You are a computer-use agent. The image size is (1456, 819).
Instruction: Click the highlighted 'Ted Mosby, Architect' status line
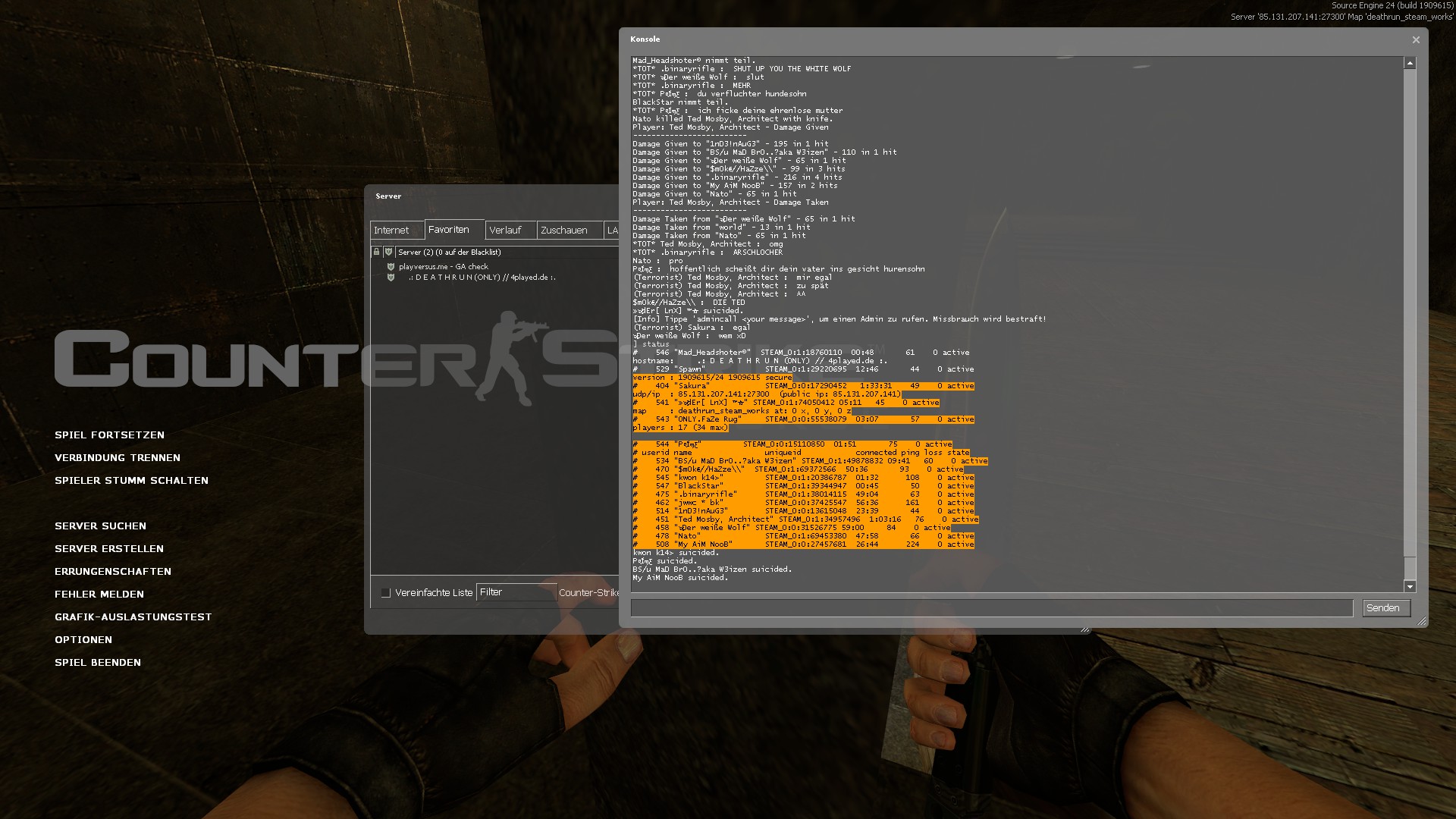pyautogui.click(x=805, y=519)
